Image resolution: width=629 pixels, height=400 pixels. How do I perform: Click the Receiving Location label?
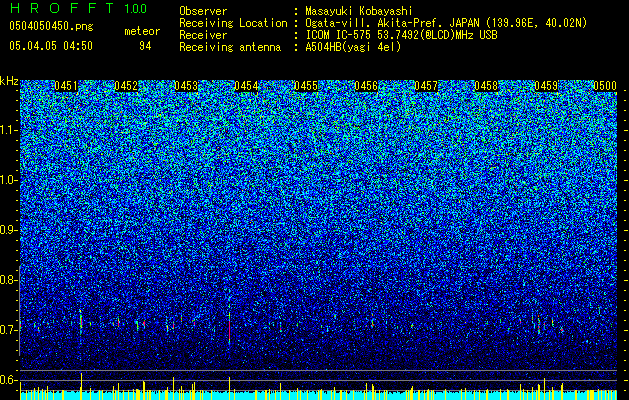coord(233,23)
